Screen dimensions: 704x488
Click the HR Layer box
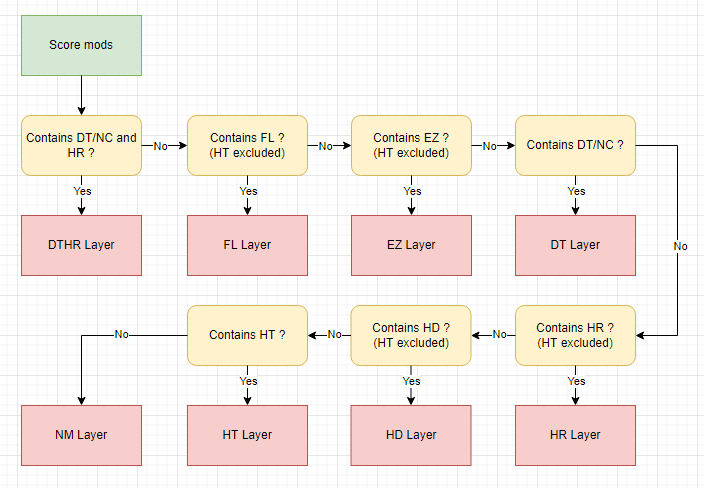pyautogui.click(x=575, y=435)
